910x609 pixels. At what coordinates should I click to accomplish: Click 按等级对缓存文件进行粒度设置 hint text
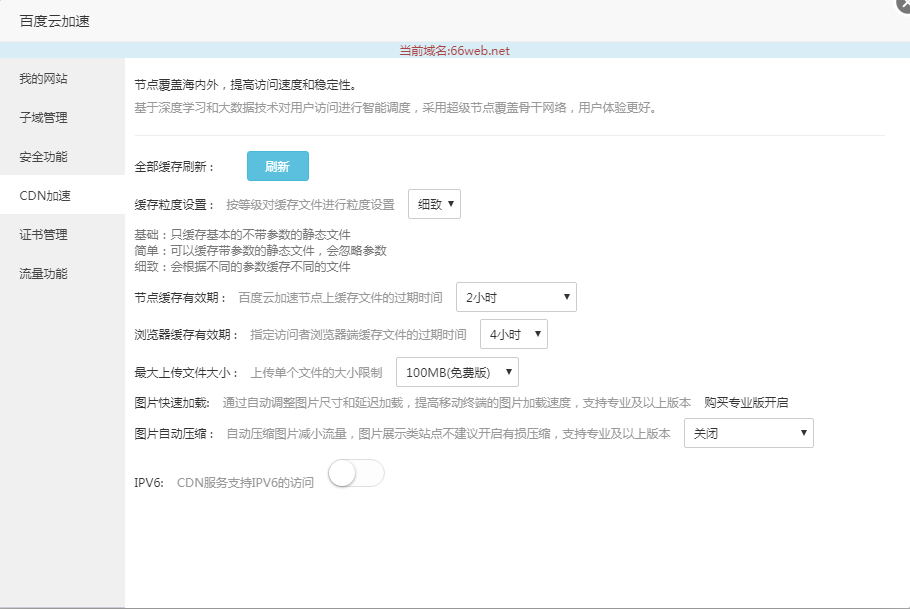[x=310, y=205]
